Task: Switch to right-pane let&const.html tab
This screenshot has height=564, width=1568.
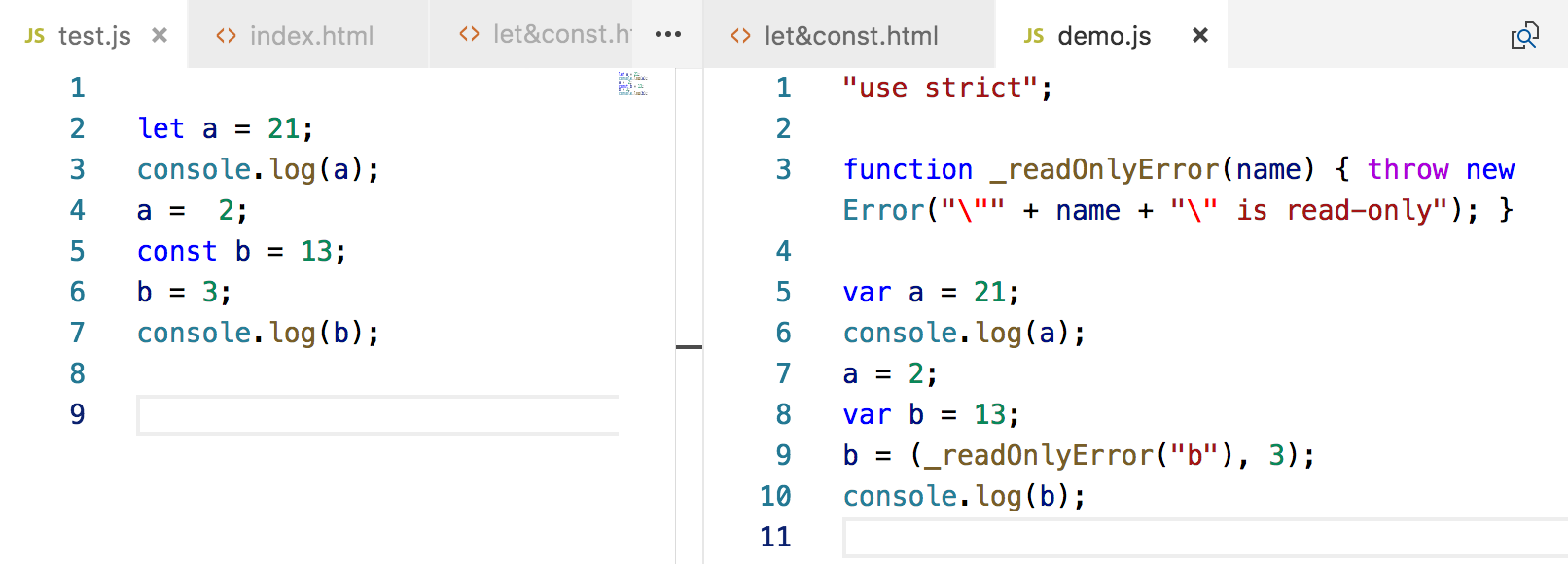Action: pyautogui.click(x=851, y=36)
